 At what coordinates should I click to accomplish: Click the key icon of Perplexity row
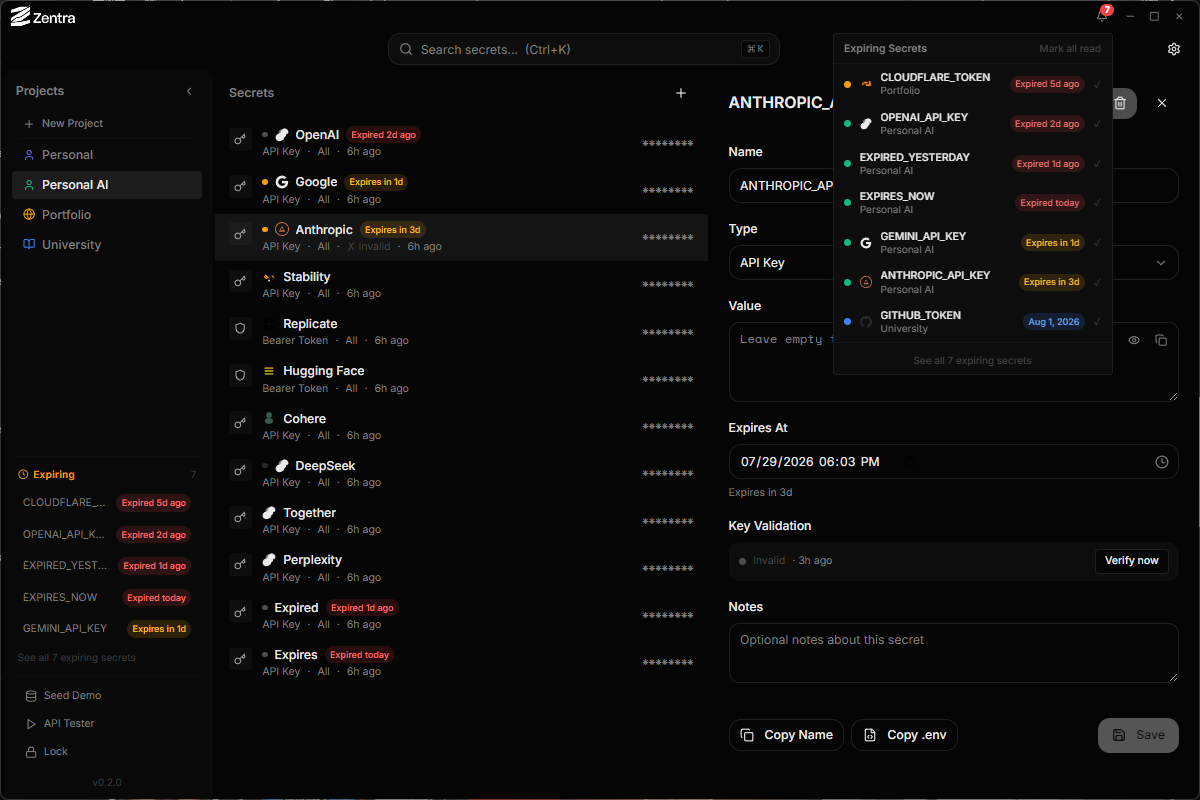[x=240, y=564]
